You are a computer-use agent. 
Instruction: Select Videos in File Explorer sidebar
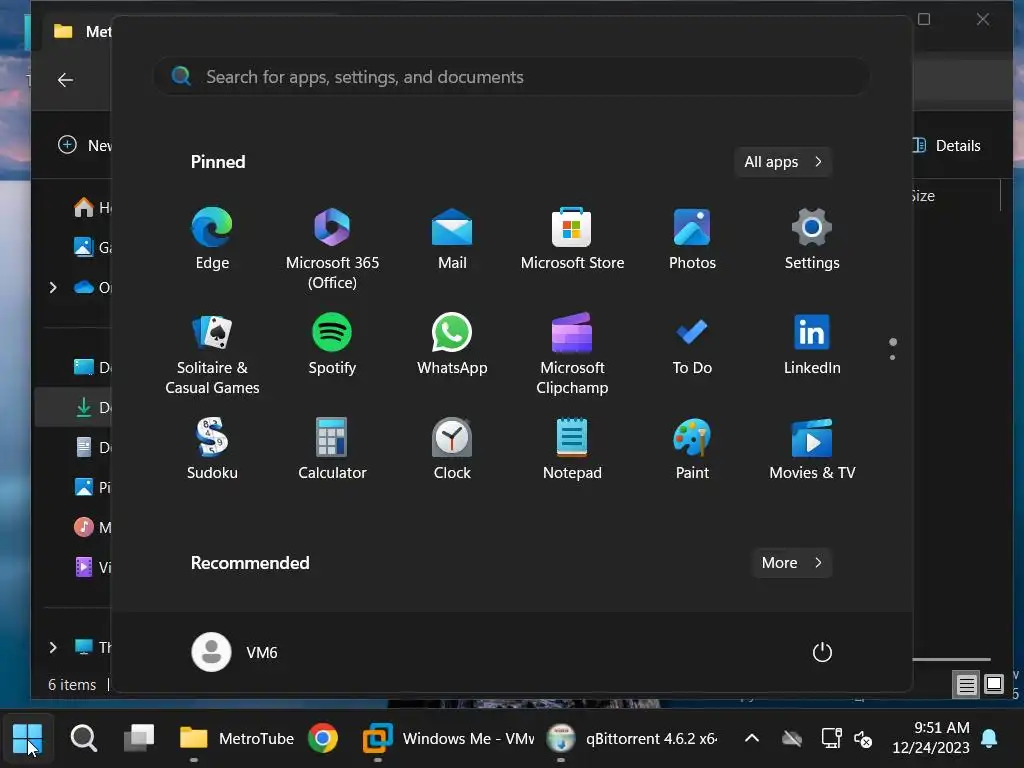tap(91, 567)
